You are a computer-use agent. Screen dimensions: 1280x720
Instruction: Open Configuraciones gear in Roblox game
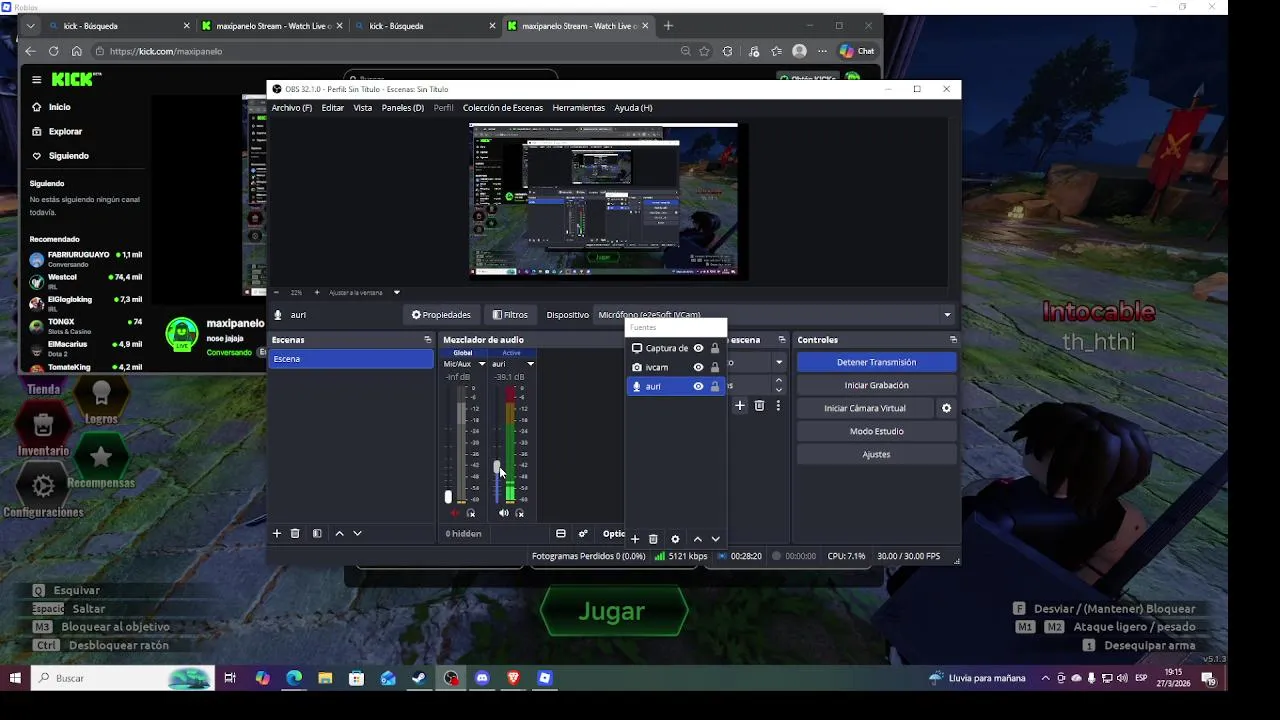click(x=43, y=487)
